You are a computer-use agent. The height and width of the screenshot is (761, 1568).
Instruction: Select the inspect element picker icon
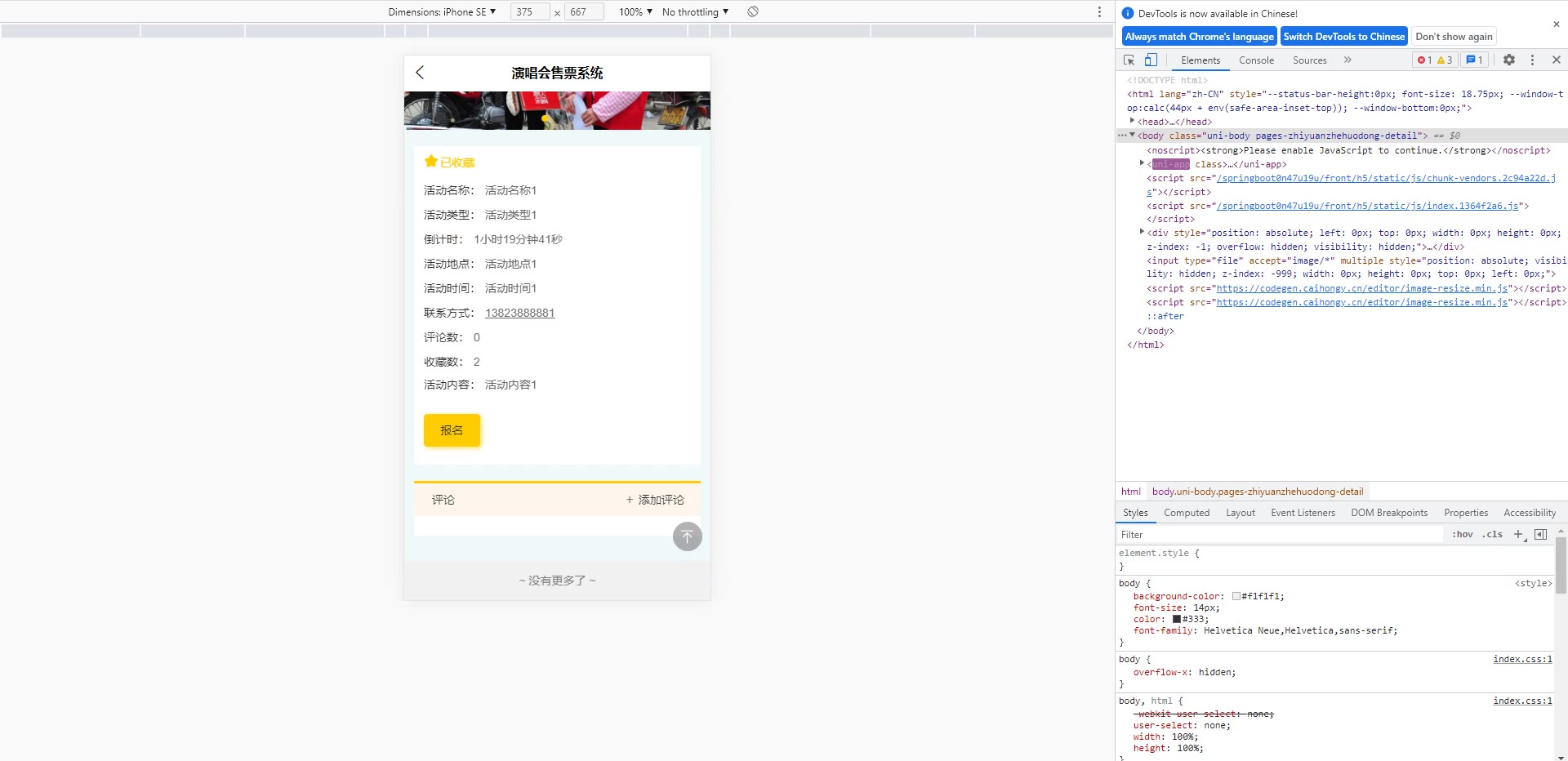pyautogui.click(x=1129, y=60)
